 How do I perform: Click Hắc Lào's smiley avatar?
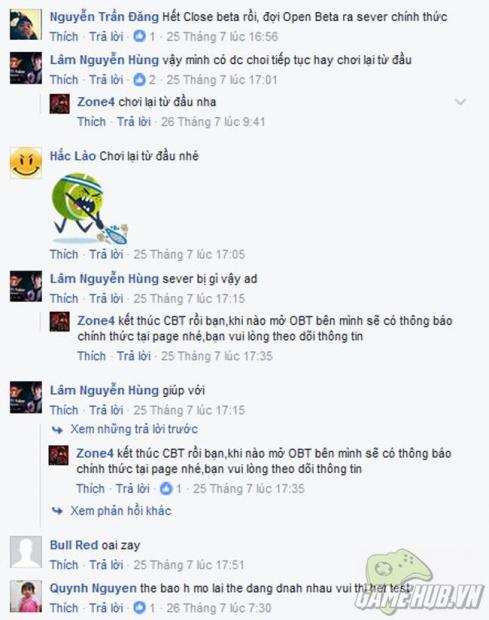click(x=26, y=163)
